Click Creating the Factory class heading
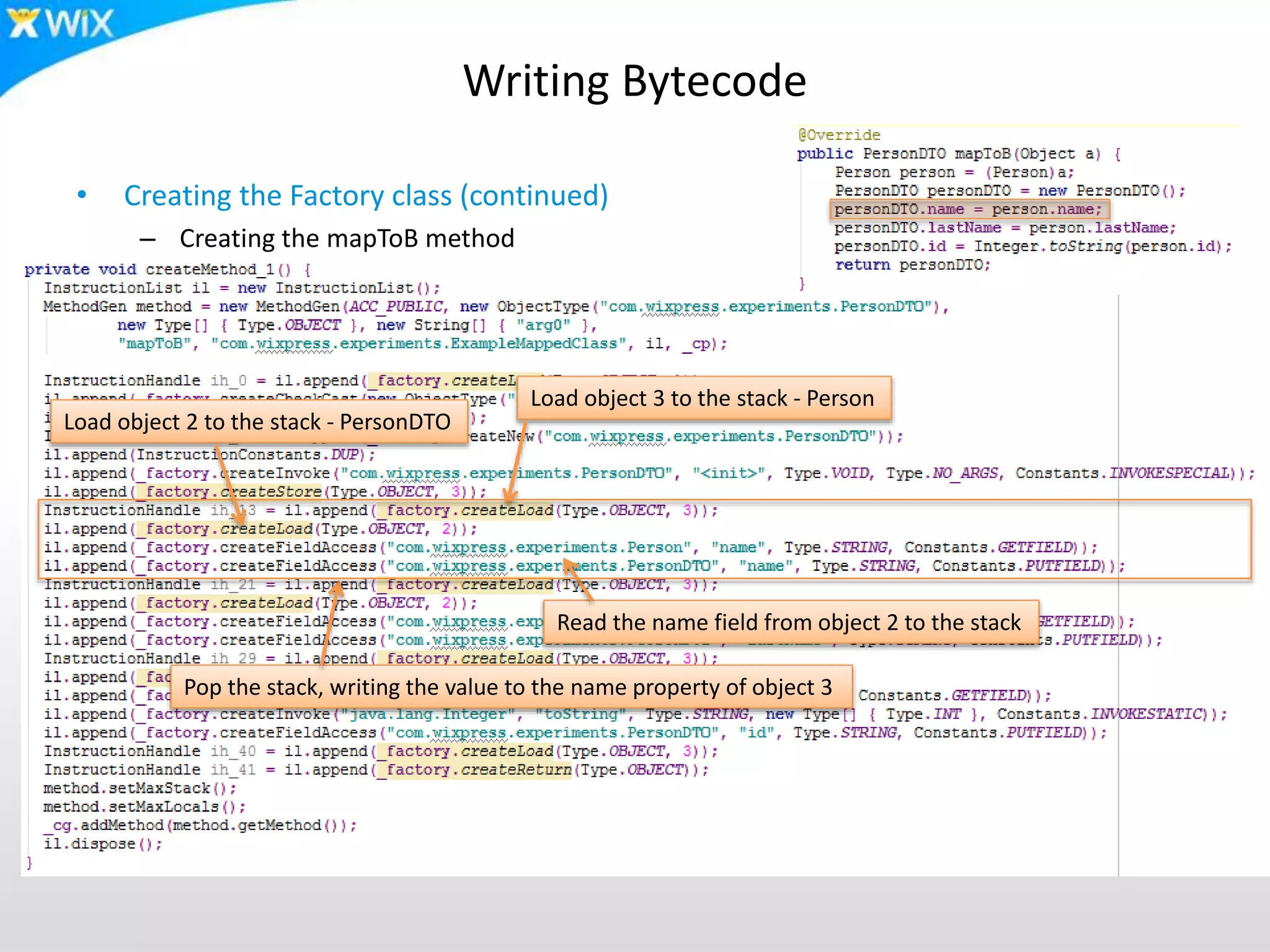The image size is (1270, 952). (x=366, y=196)
